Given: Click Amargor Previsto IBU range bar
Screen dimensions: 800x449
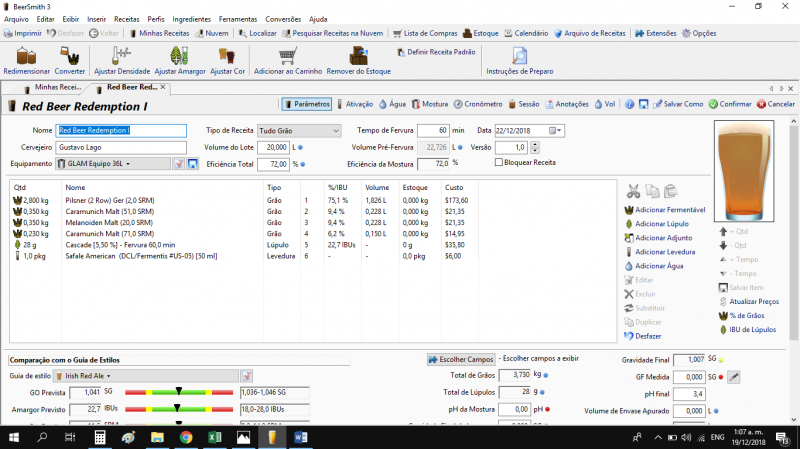Looking at the screenshot, I should click(179, 409).
